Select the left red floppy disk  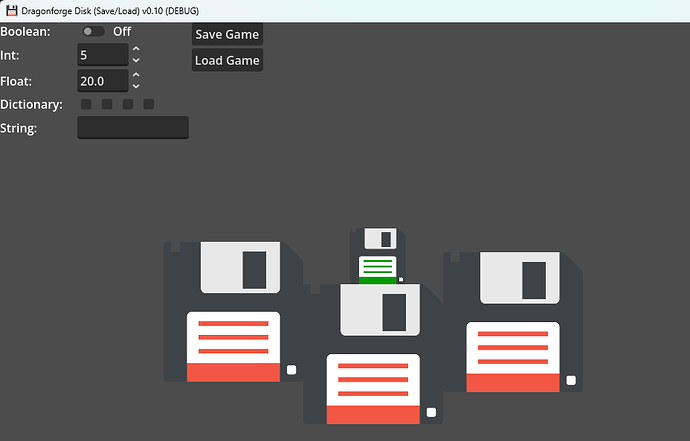pyautogui.click(x=233, y=312)
